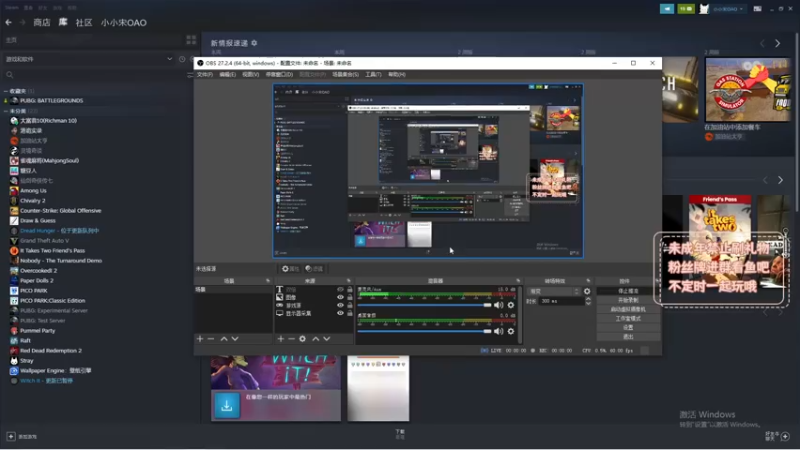Screen dimensions: 800x450
Task: Open transition properties gear in OBS
Action: 587,291
